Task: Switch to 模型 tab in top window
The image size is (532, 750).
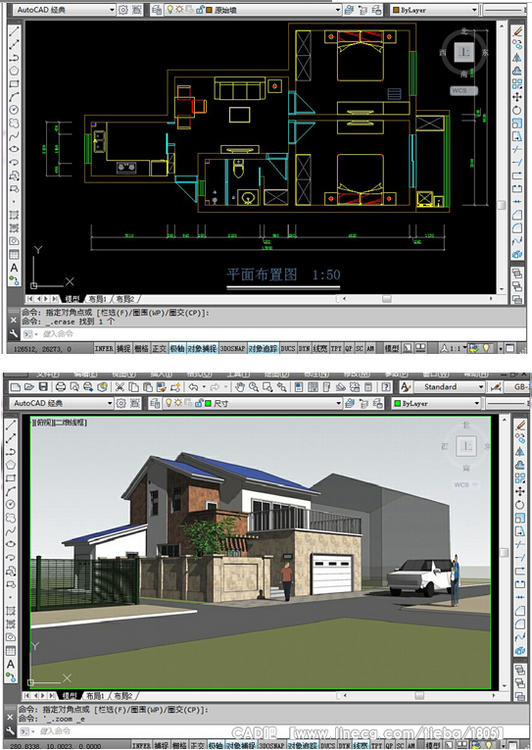Action: tap(72, 299)
